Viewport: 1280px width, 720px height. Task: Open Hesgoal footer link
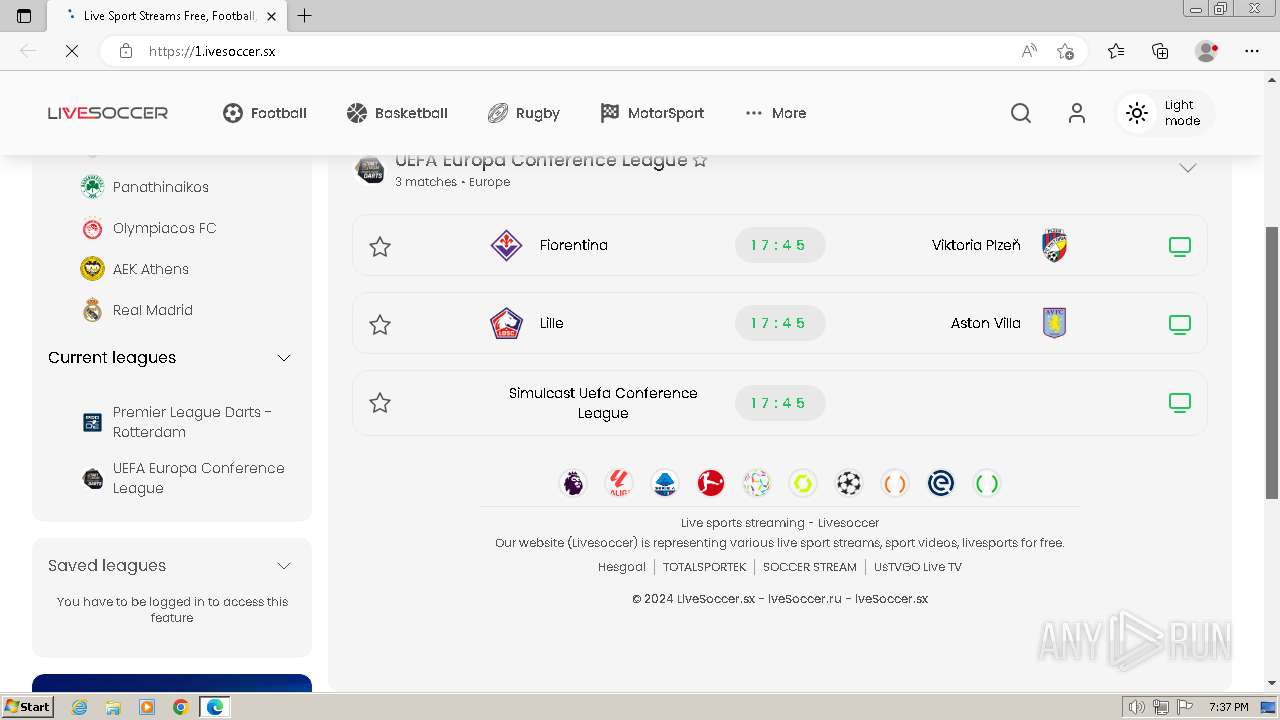(x=622, y=567)
